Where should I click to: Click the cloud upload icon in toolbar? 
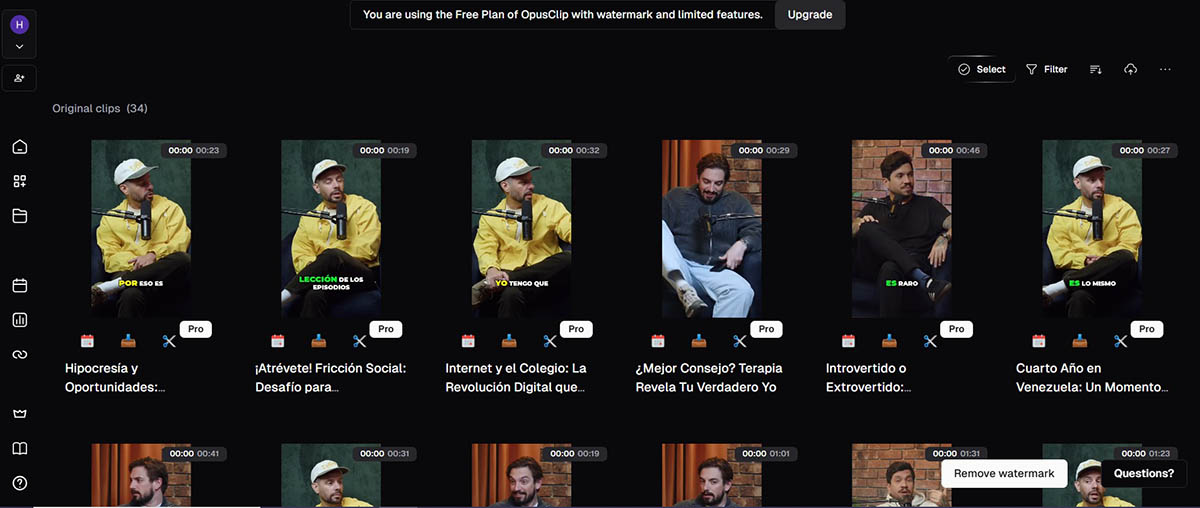(1130, 69)
